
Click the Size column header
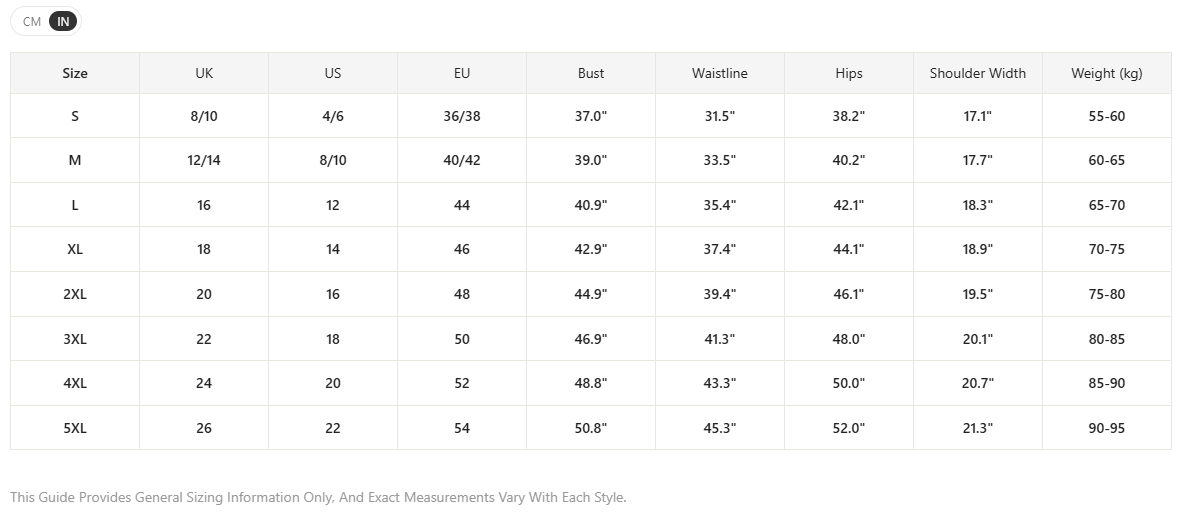click(75, 73)
